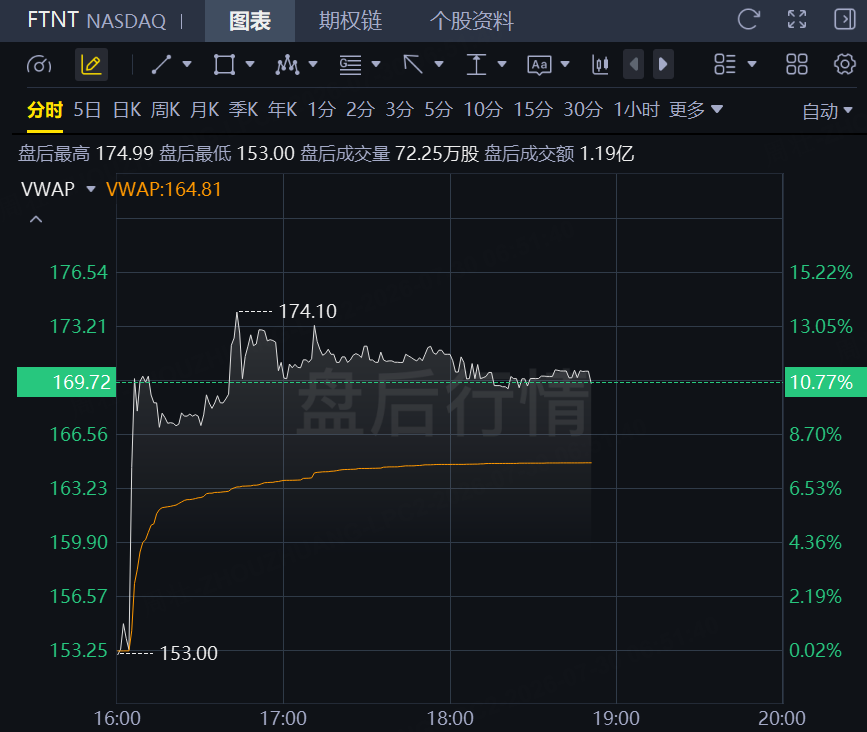Expand text annotation tool options
Screen dimensions: 867x732
(x=565, y=64)
